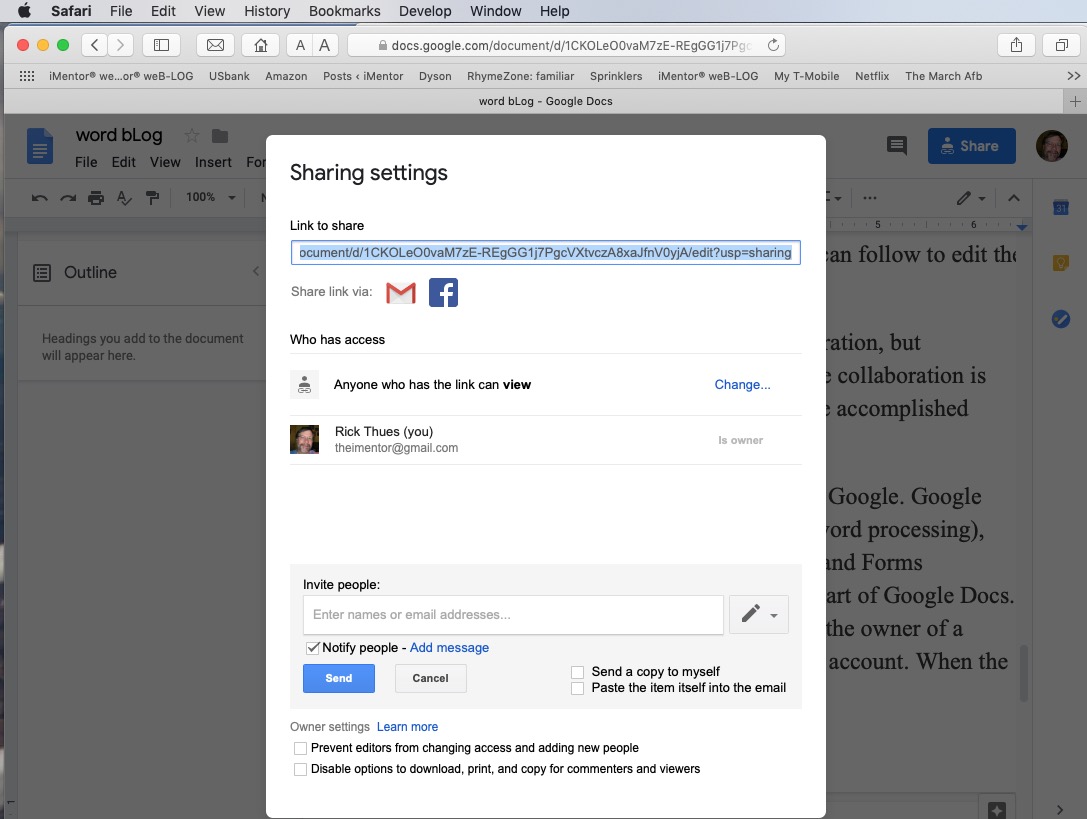The width and height of the screenshot is (1087, 819).
Task: Open the 100% zoom dropdown
Action: tap(211, 198)
